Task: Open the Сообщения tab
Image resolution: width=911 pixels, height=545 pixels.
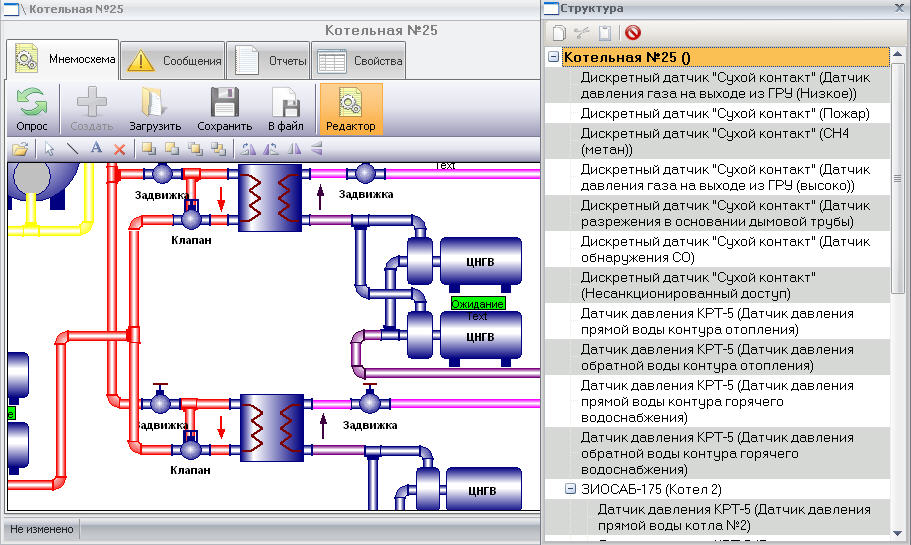Action: pos(173,60)
